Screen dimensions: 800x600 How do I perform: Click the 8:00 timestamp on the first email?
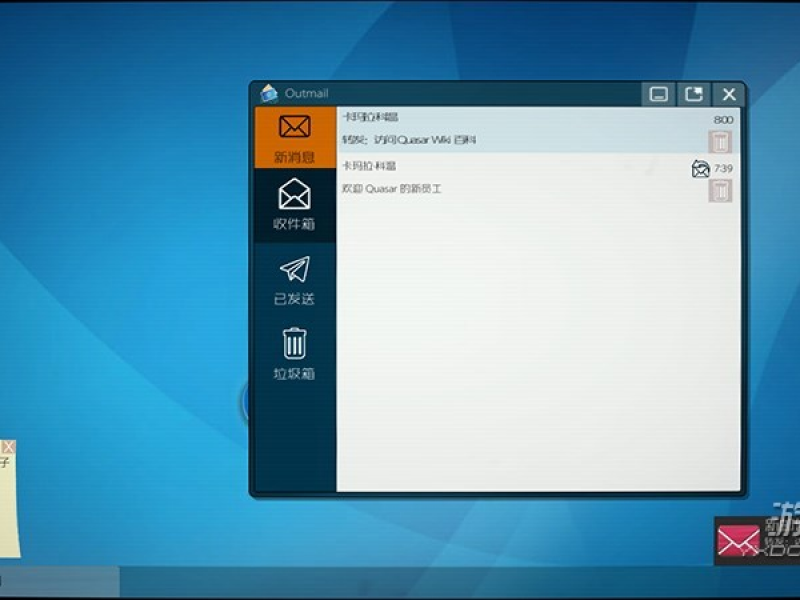click(723, 120)
